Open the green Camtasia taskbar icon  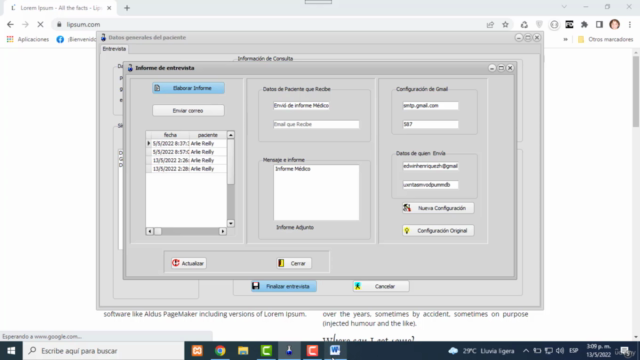click(x=266, y=351)
